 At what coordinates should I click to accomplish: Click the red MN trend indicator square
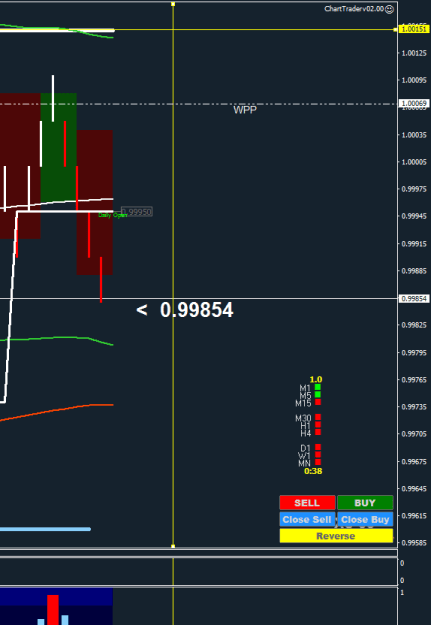pyautogui.click(x=318, y=462)
